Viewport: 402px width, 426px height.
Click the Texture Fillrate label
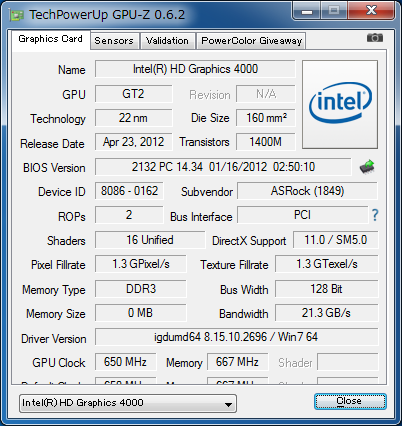[234, 265]
